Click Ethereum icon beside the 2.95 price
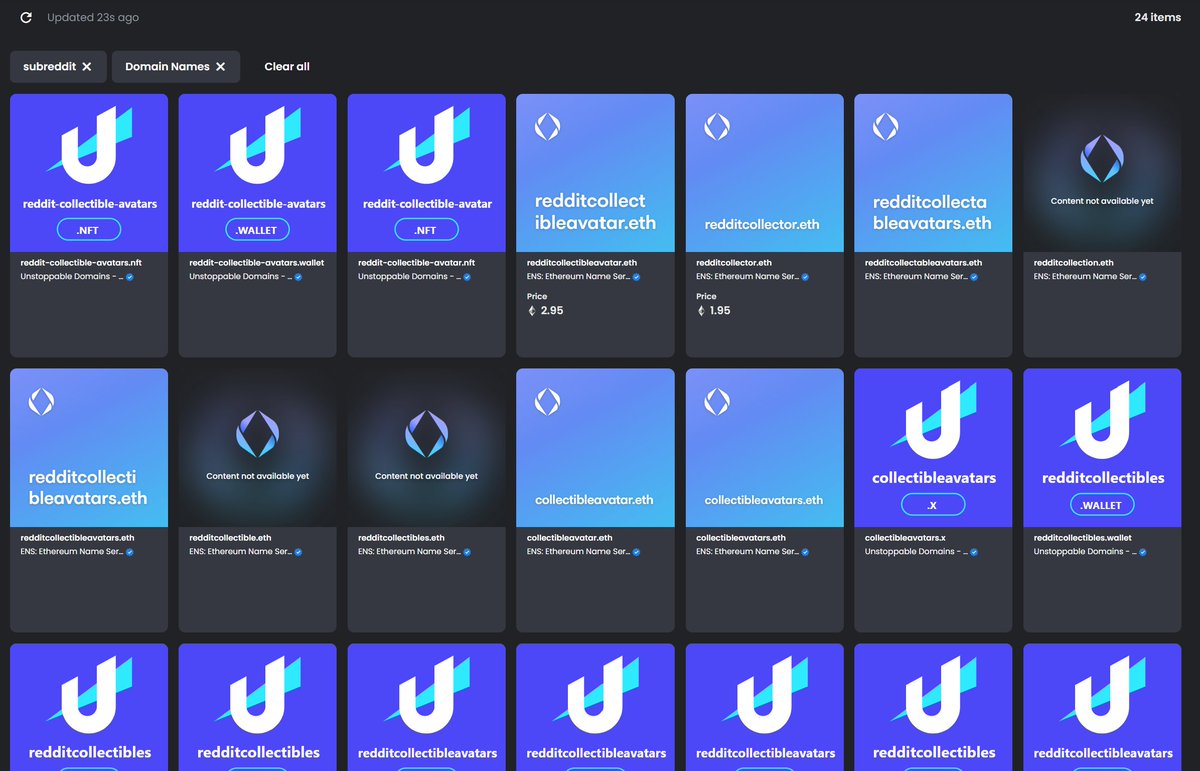Viewport: 1200px width, 771px height. coord(532,311)
